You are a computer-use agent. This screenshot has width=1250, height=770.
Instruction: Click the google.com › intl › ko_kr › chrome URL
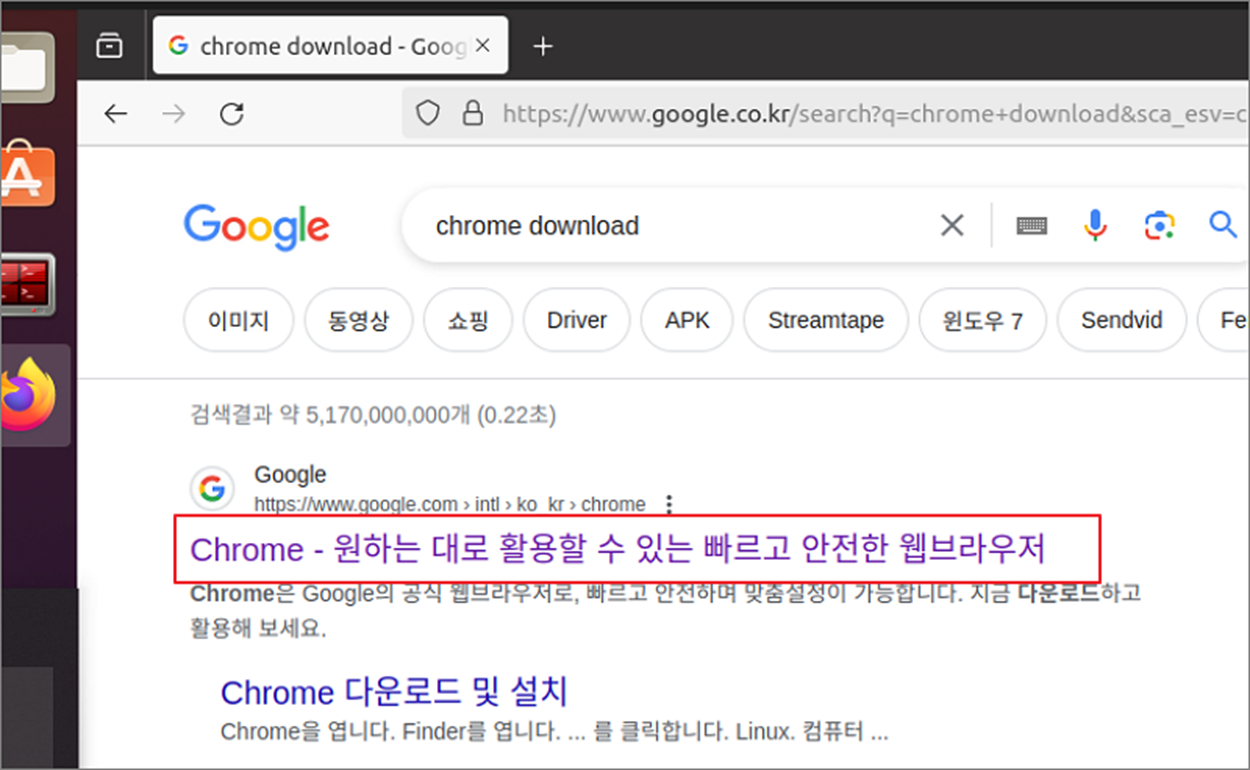(450, 504)
